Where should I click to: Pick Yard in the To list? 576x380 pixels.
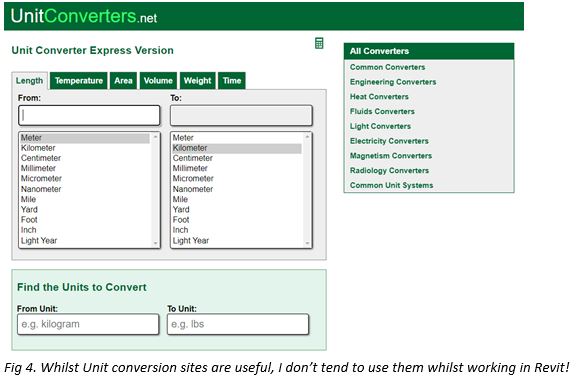pos(237,209)
